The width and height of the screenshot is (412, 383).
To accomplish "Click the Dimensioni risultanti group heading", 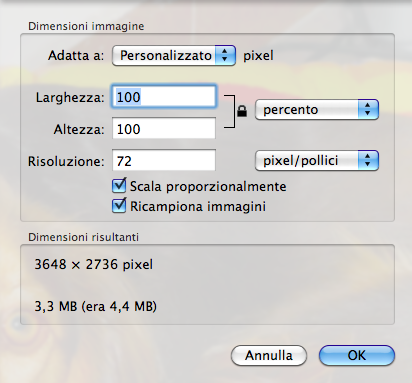I will pos(83,237).
